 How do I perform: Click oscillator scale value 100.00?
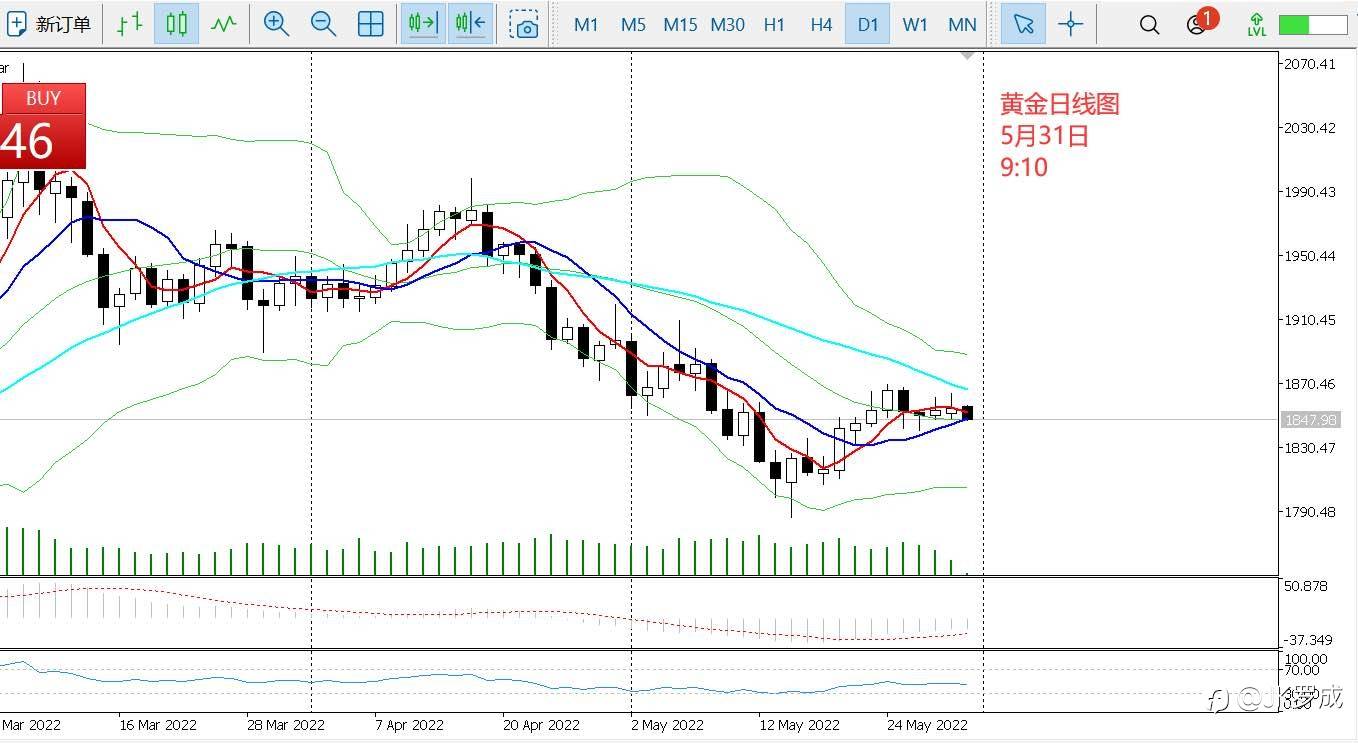coord(1307,659)
